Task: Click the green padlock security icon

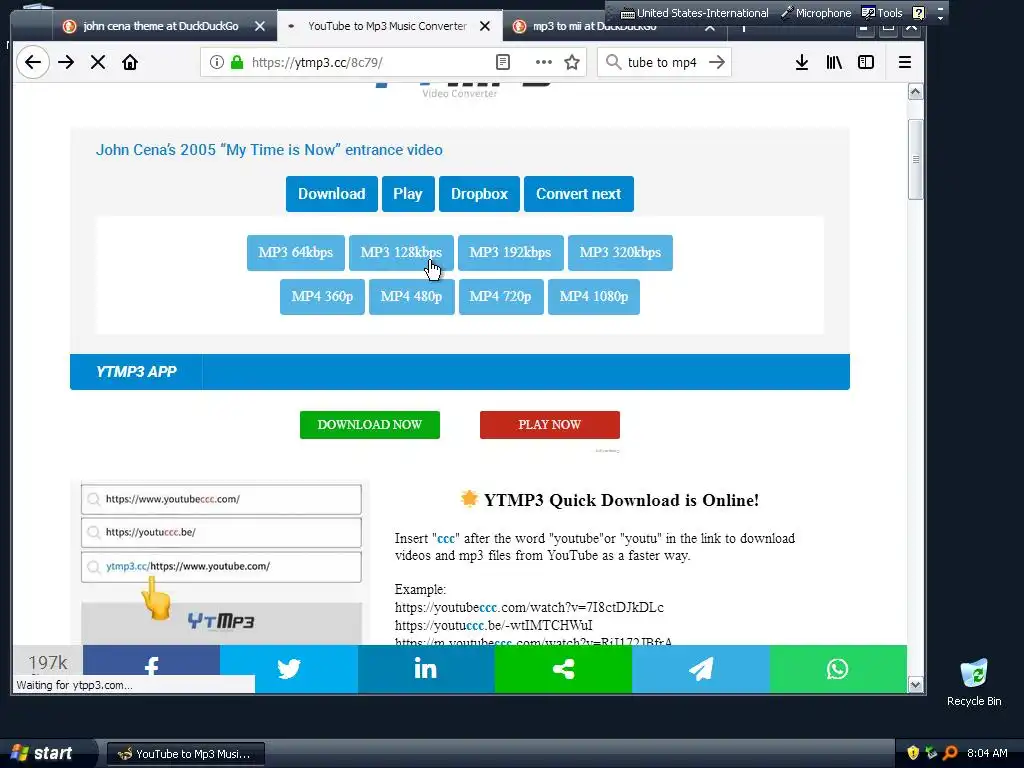Action: [237, 62]
